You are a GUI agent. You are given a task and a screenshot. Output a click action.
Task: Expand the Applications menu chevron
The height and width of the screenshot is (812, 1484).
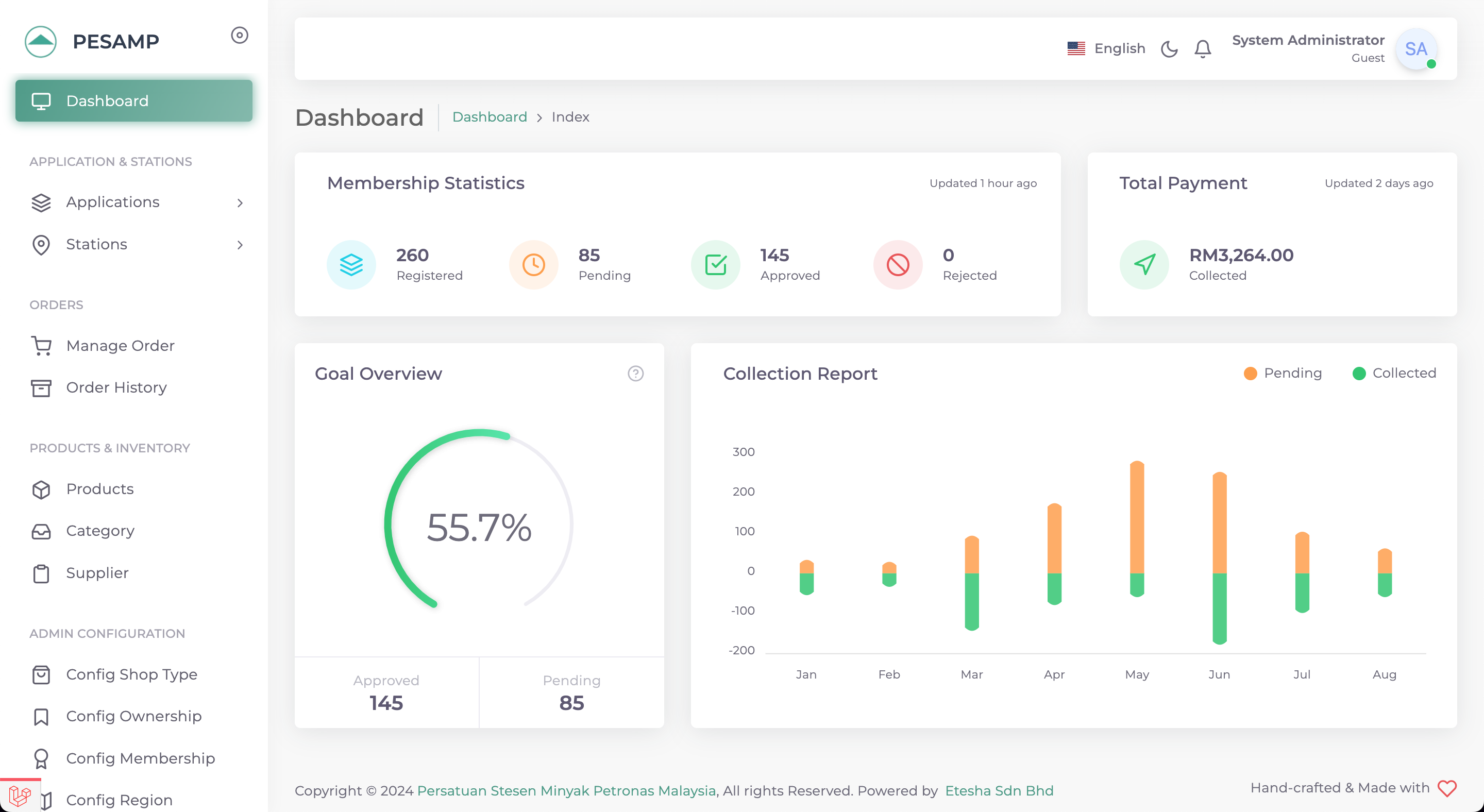240,202
